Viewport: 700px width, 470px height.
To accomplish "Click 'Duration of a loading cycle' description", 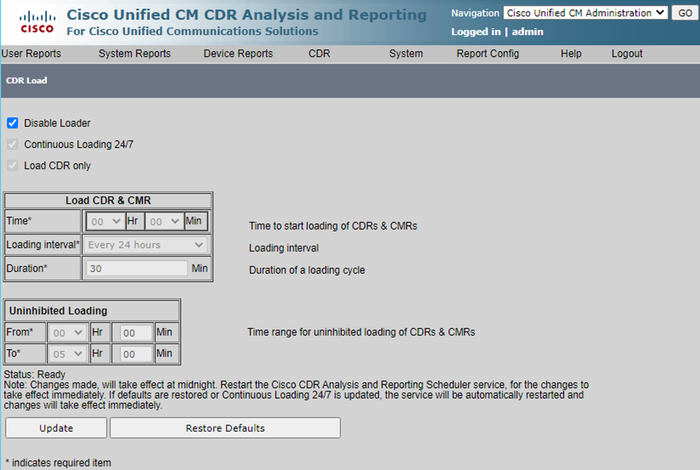I will tap(307, 270).
